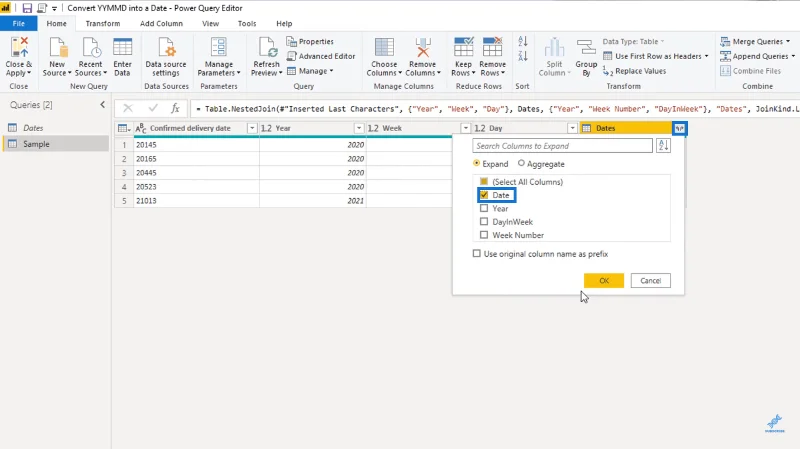This screenshot has height=449, width=800.
Task: Click the Manage Parameters icon
Action: point(218,47)
